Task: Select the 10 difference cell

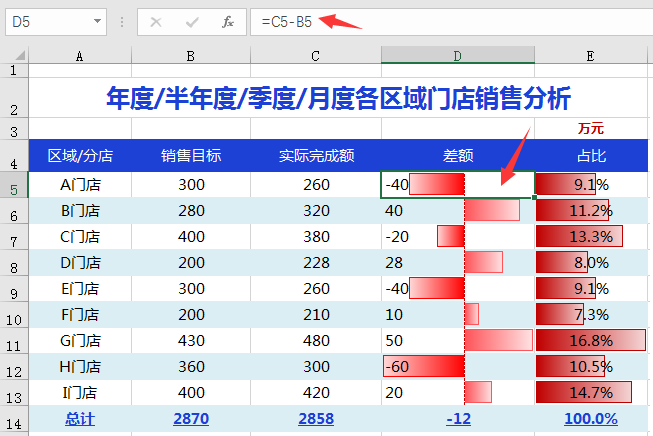Action: 458,315
